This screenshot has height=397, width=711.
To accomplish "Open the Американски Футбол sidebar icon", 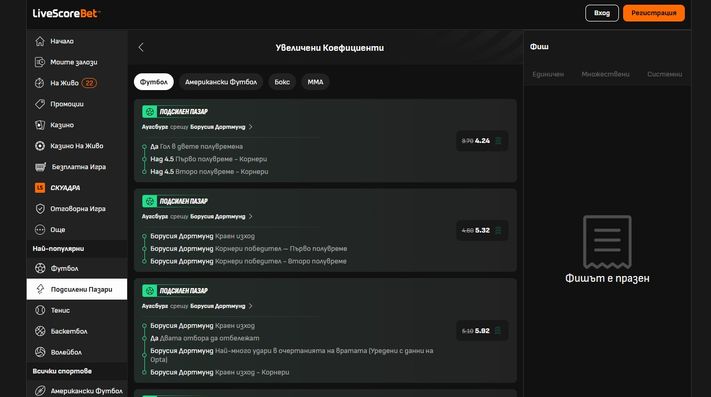I will pyautogui.click(x=40, y=391).
